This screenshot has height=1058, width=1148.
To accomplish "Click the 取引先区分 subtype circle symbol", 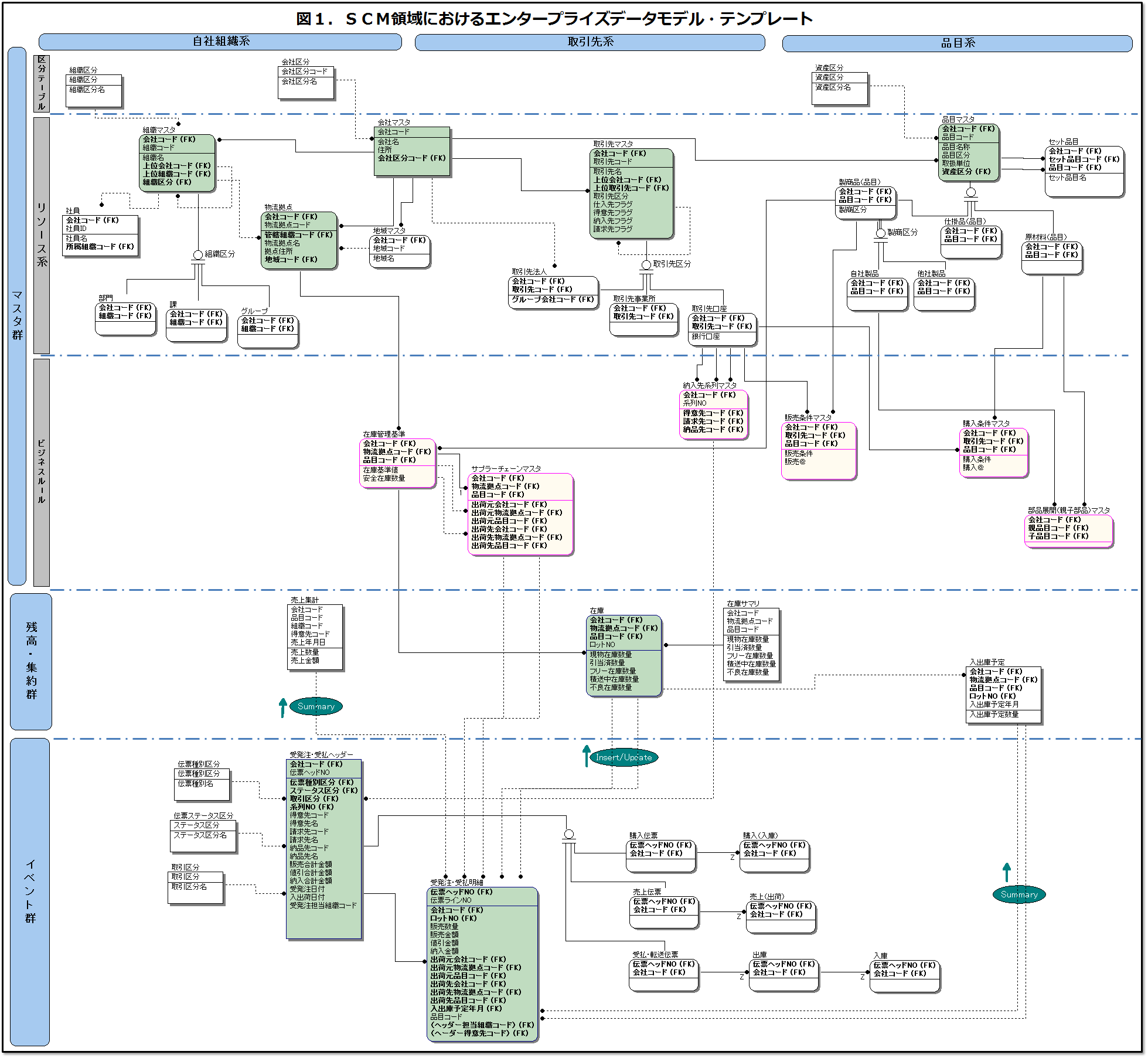I will 646,265.
